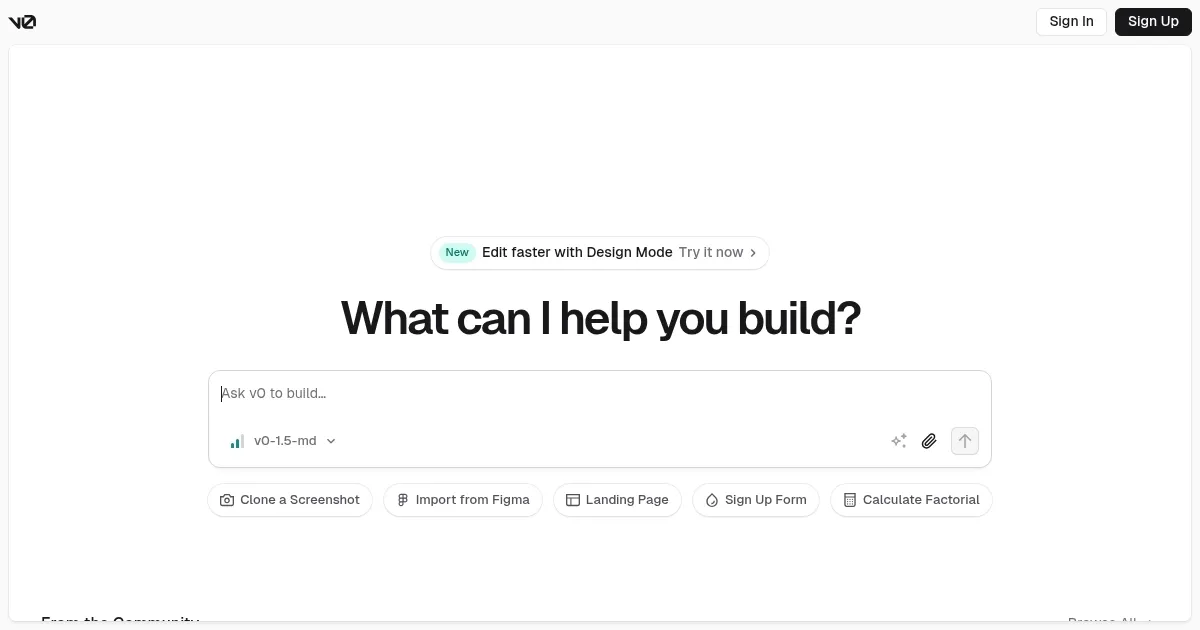Click the droplet icon beside Sign Up Form

(712, 499)
